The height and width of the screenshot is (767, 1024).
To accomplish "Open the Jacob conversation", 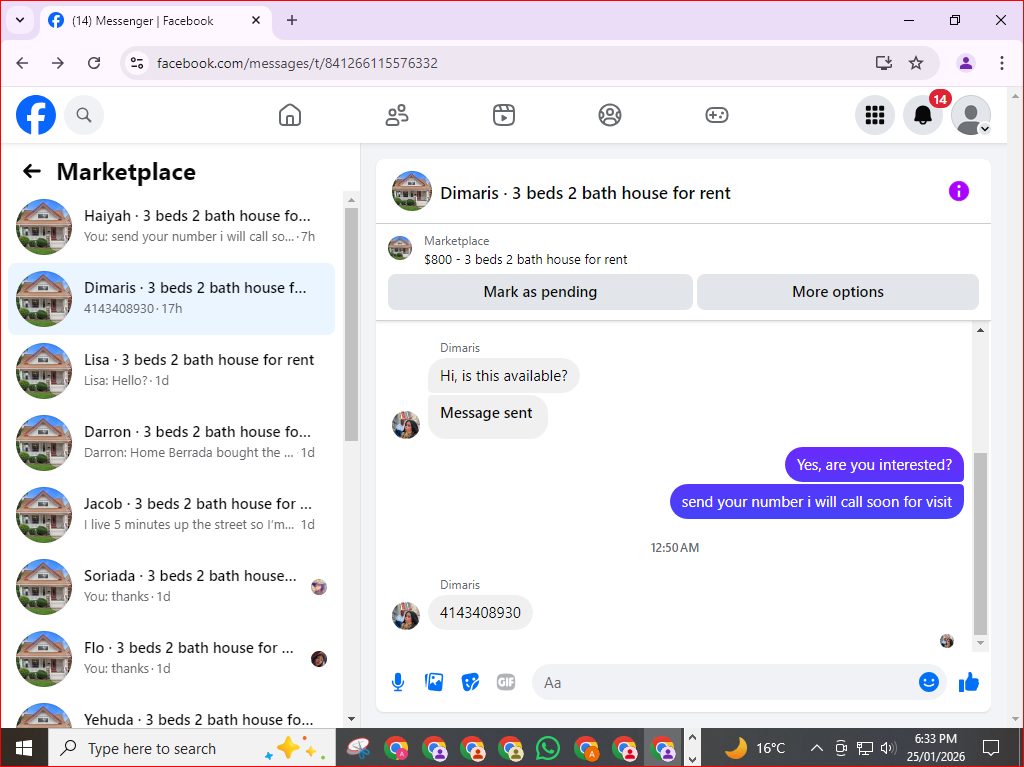I will 172,514.
